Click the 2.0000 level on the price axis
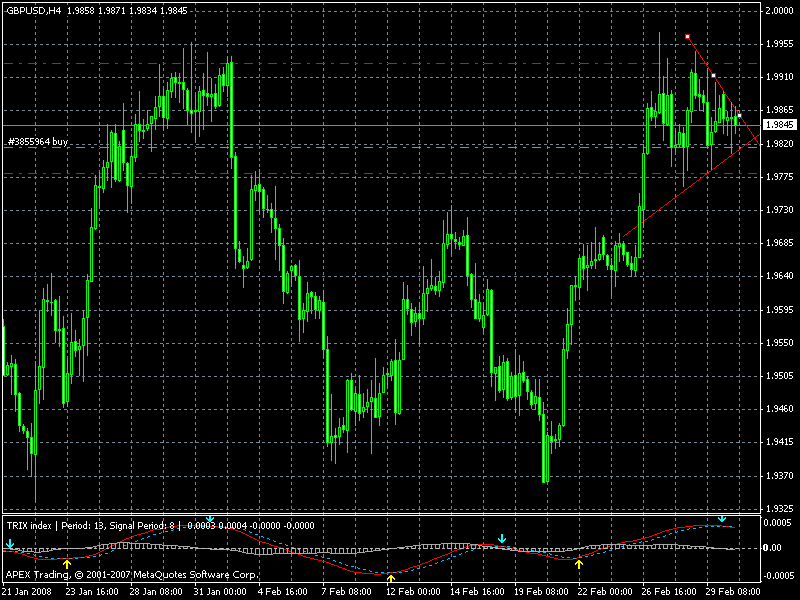The image size is (800, 600). pyautogui.click(x=778, y=11)
